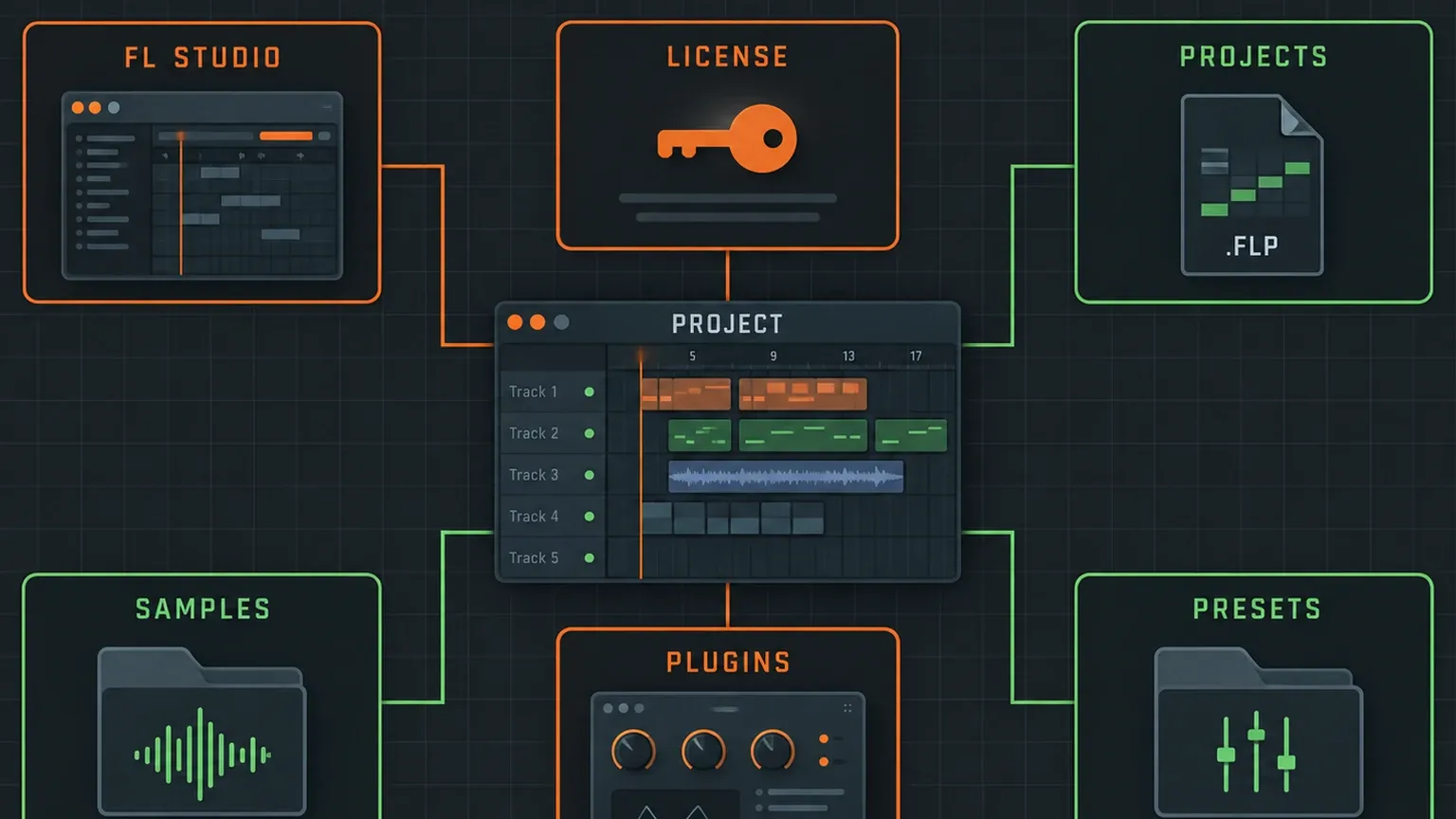Click the upper orange plugin indicator dot
Viewport: 1456px width, 819px height.
pos(824,738)
